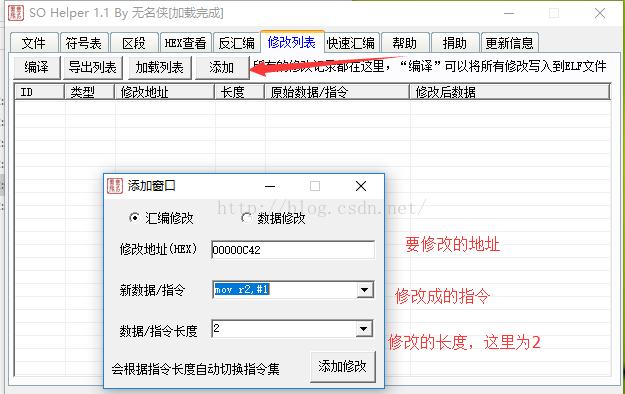This screenshot has width=625, height=394.
Task: Click the 加载列表 button
Action: click(159, 67)
